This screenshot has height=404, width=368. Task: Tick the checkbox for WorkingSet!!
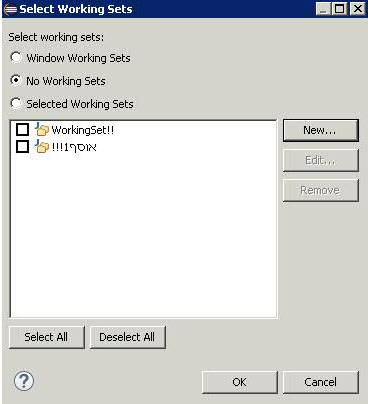coord(23,129)
